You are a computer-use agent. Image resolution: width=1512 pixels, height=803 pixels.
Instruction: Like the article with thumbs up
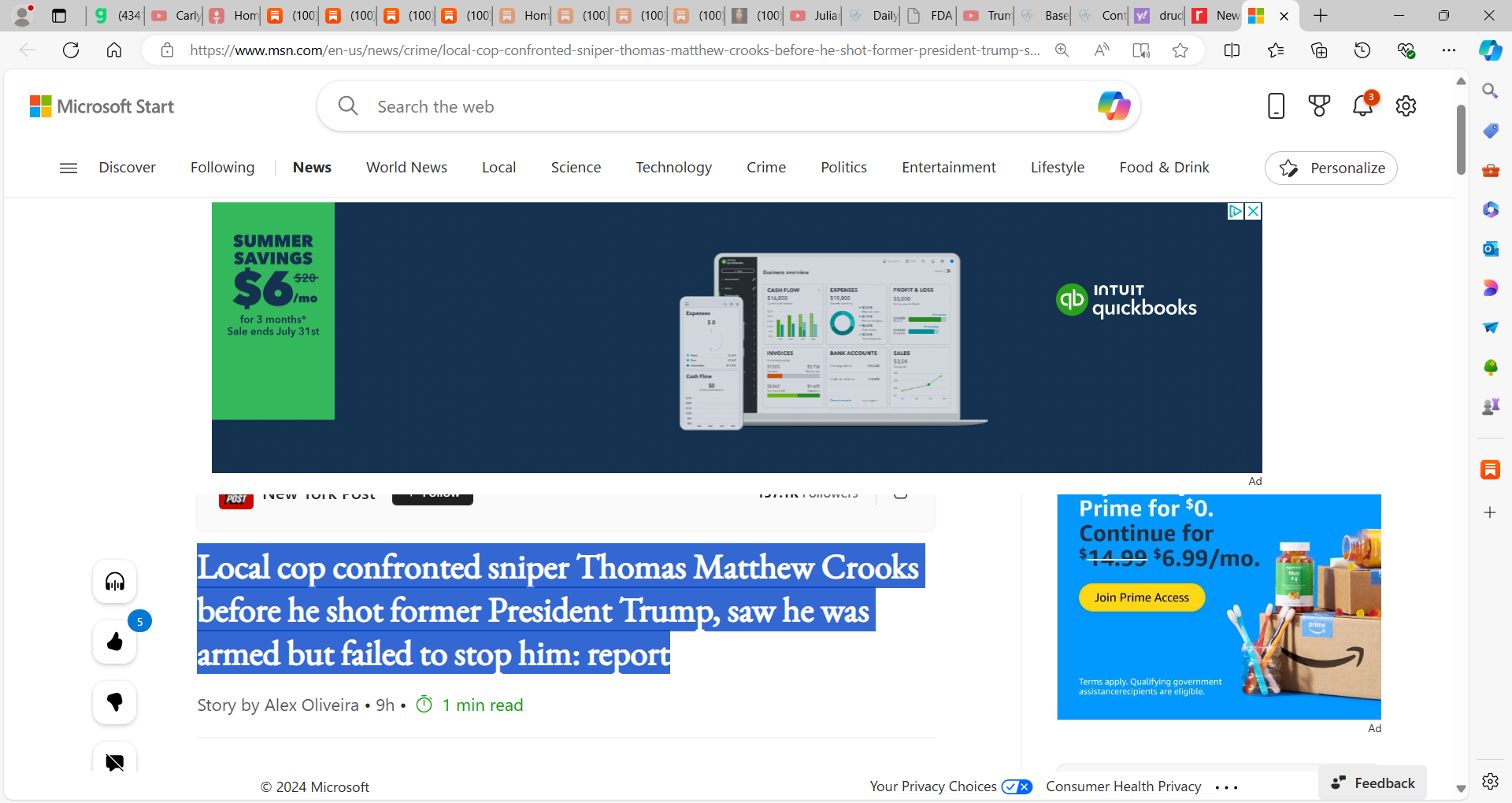coord(115,642)
